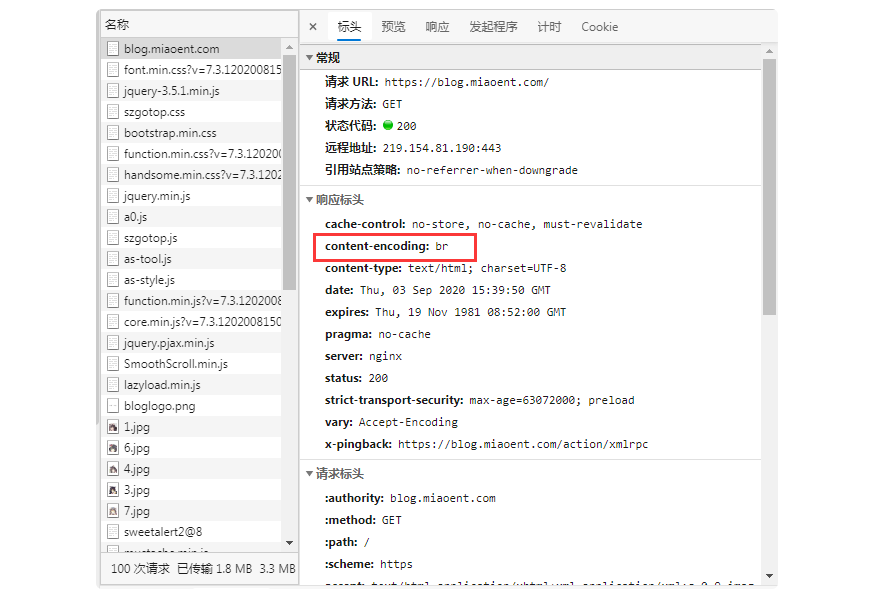The image size is (880, 606).
Task: Click thumbnail icon of 4.jpg
Action: (113, 469)
